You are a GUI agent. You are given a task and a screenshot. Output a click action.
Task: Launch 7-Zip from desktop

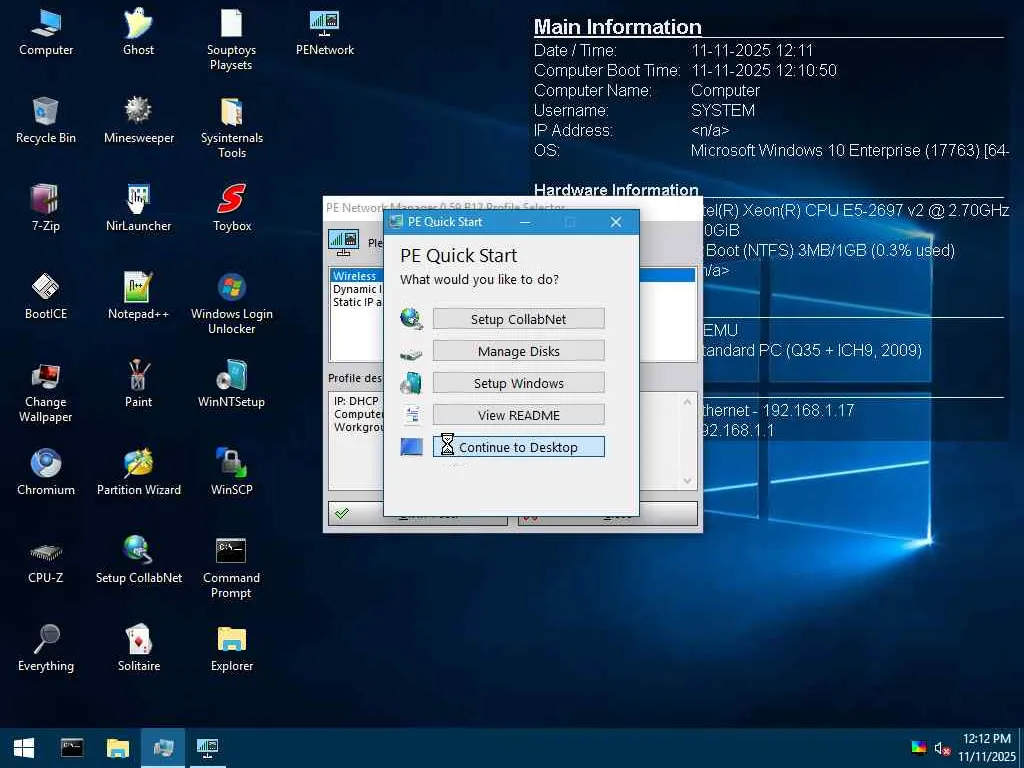click(46, 208)
